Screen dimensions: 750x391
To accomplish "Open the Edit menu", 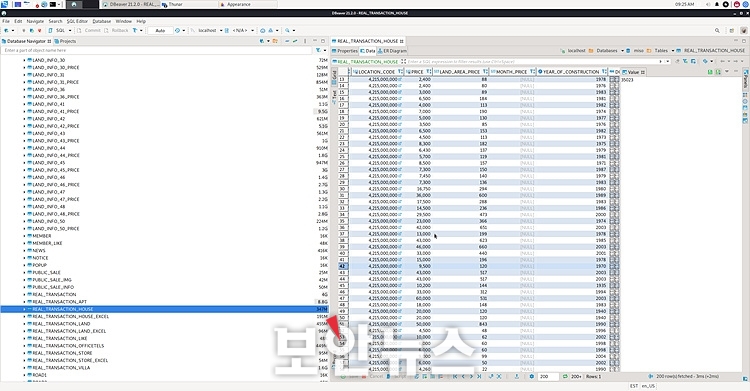I will pyautogui.click(x=18, y=22).
